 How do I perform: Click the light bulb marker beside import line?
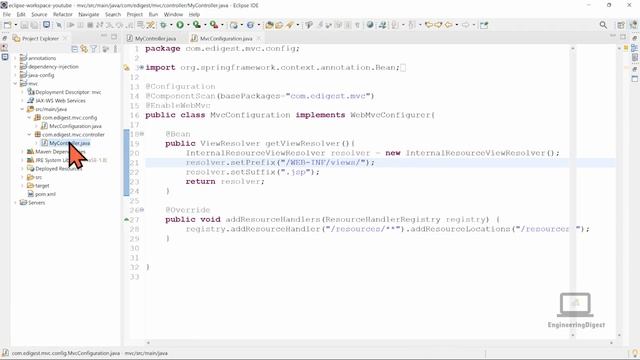[127, 68]
